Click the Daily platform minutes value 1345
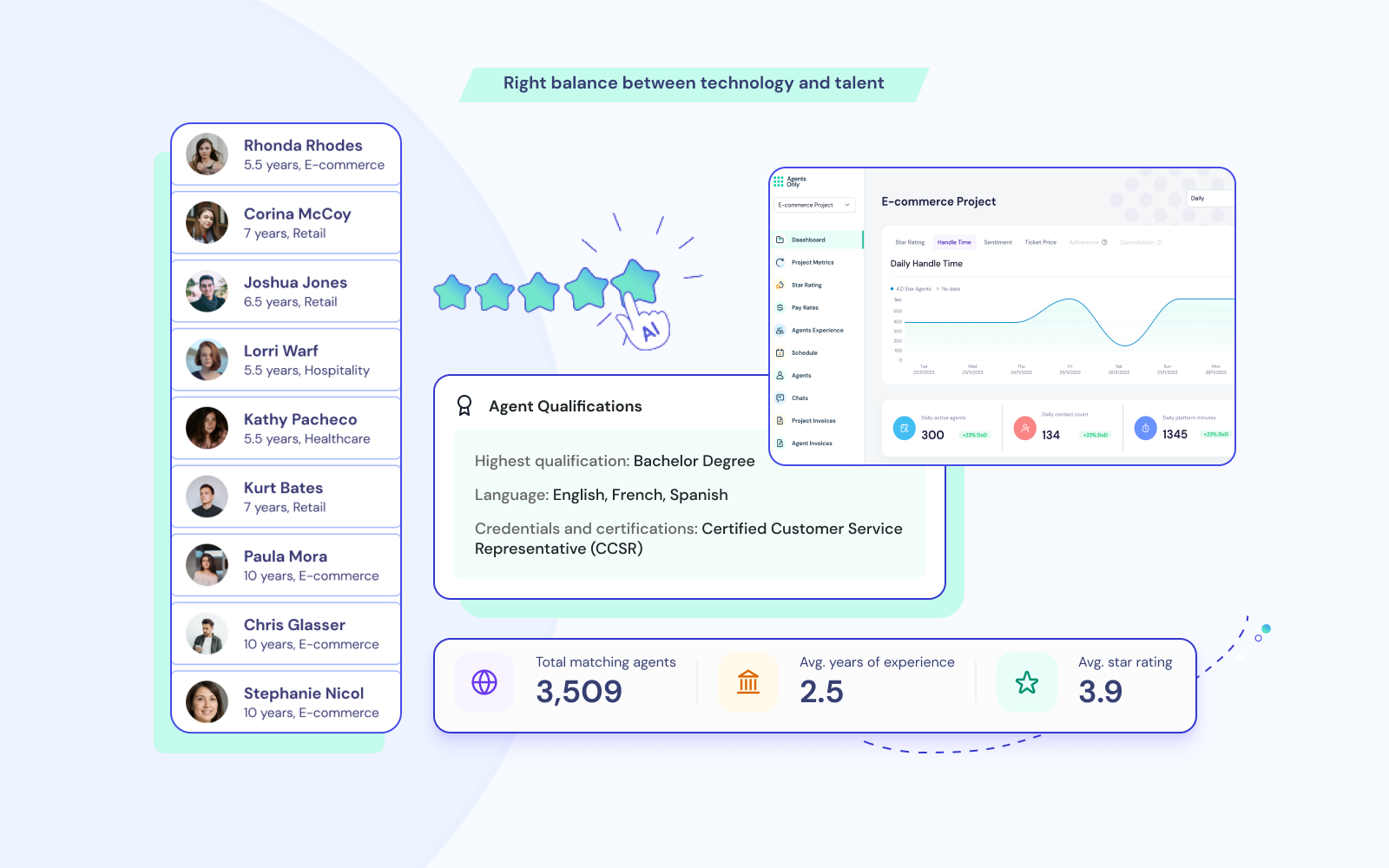This screenshot has height=868, width=1389. point(1175,435)
